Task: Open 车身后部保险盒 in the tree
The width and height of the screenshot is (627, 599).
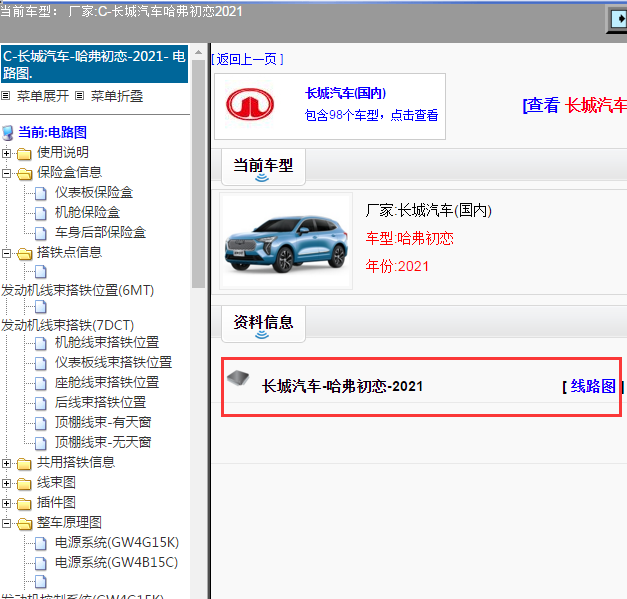Action: coord(100,233)
